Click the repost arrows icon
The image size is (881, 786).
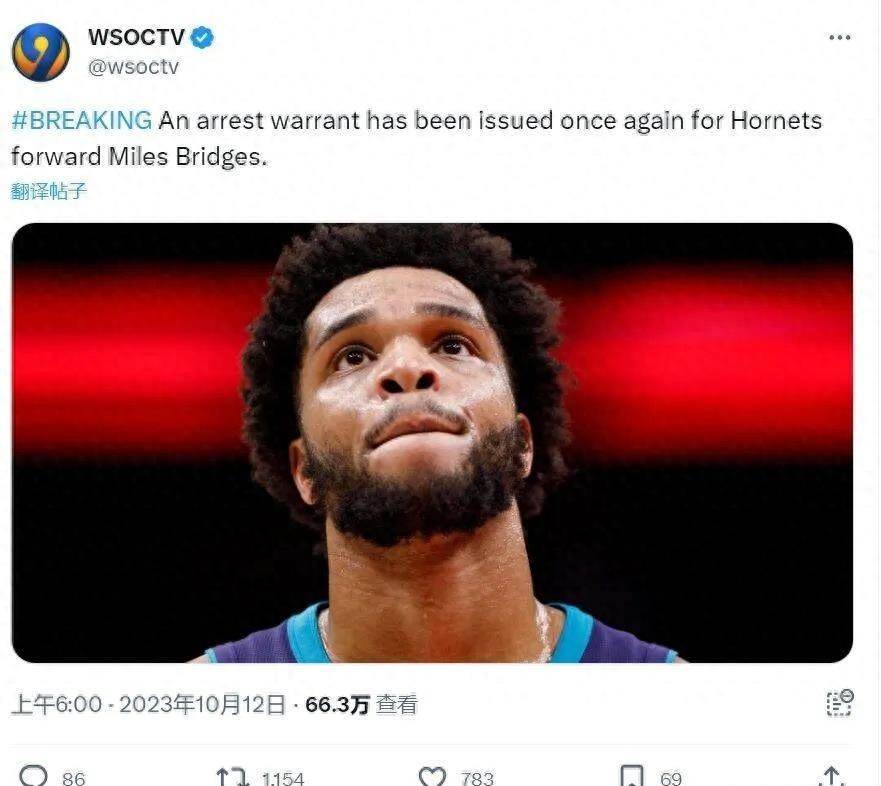click(232, 776)
